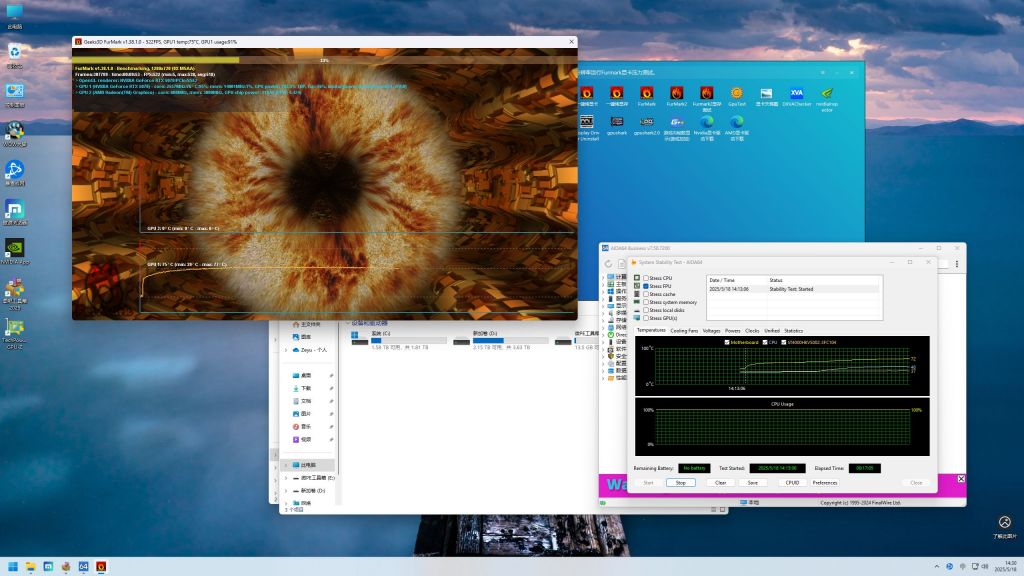Switch to the Statistics tab

(x=793, y=330)
